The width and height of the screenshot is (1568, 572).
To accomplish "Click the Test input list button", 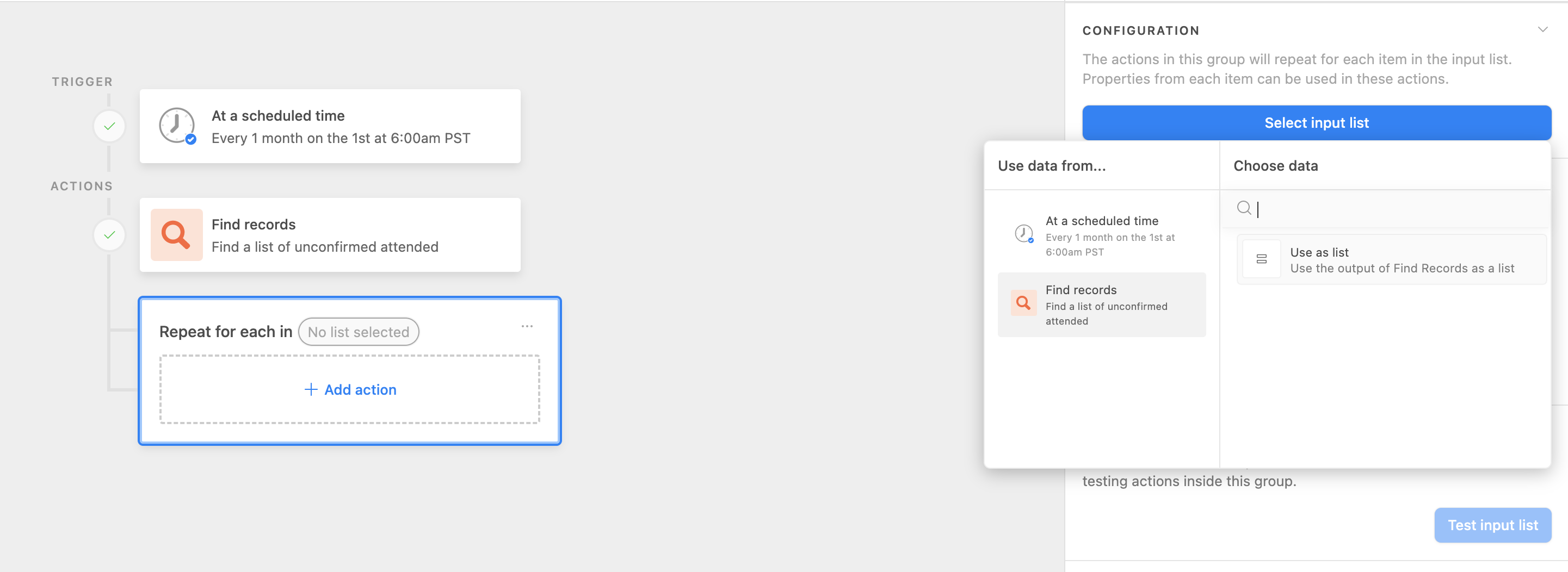I will tap(1492, 525).
